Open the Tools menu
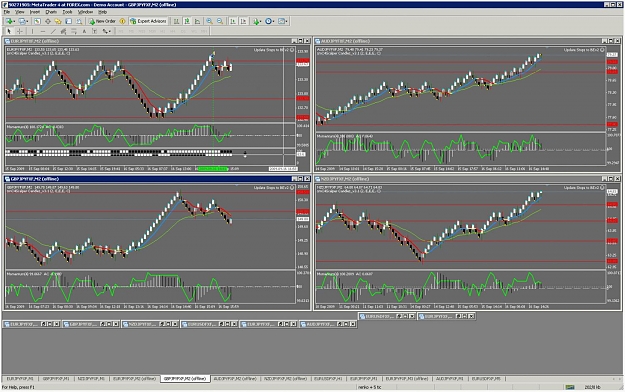 click(x=67, y=12)
